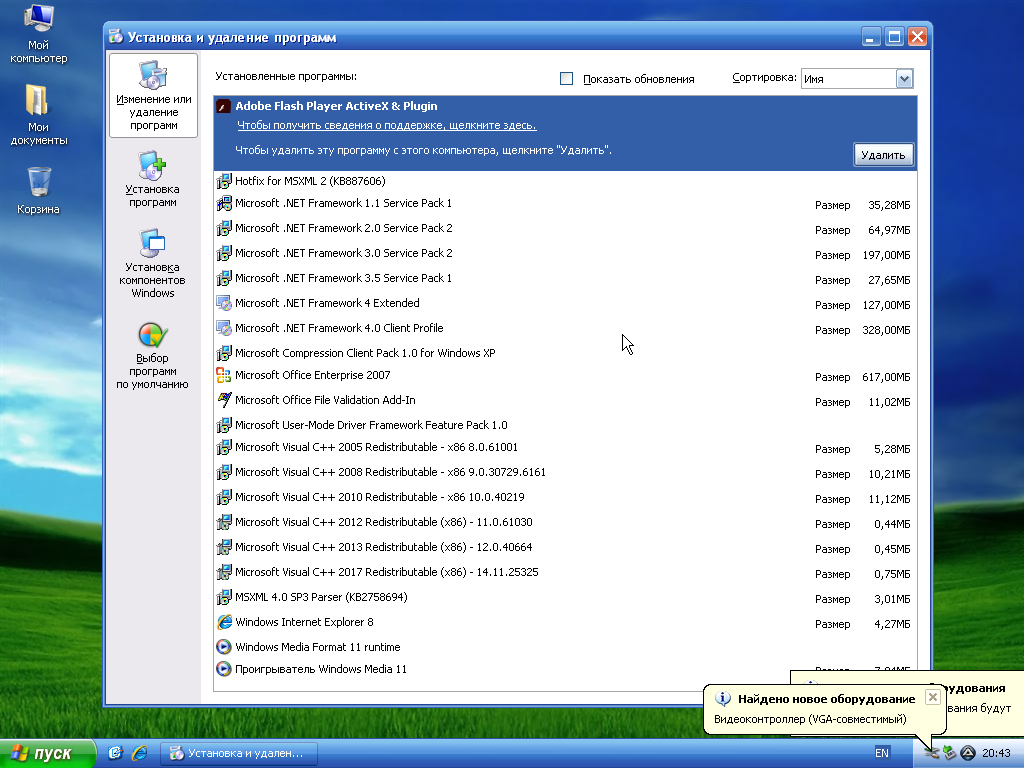
Task: Open the Мой компьютер desktop icon
Action: 39,18
